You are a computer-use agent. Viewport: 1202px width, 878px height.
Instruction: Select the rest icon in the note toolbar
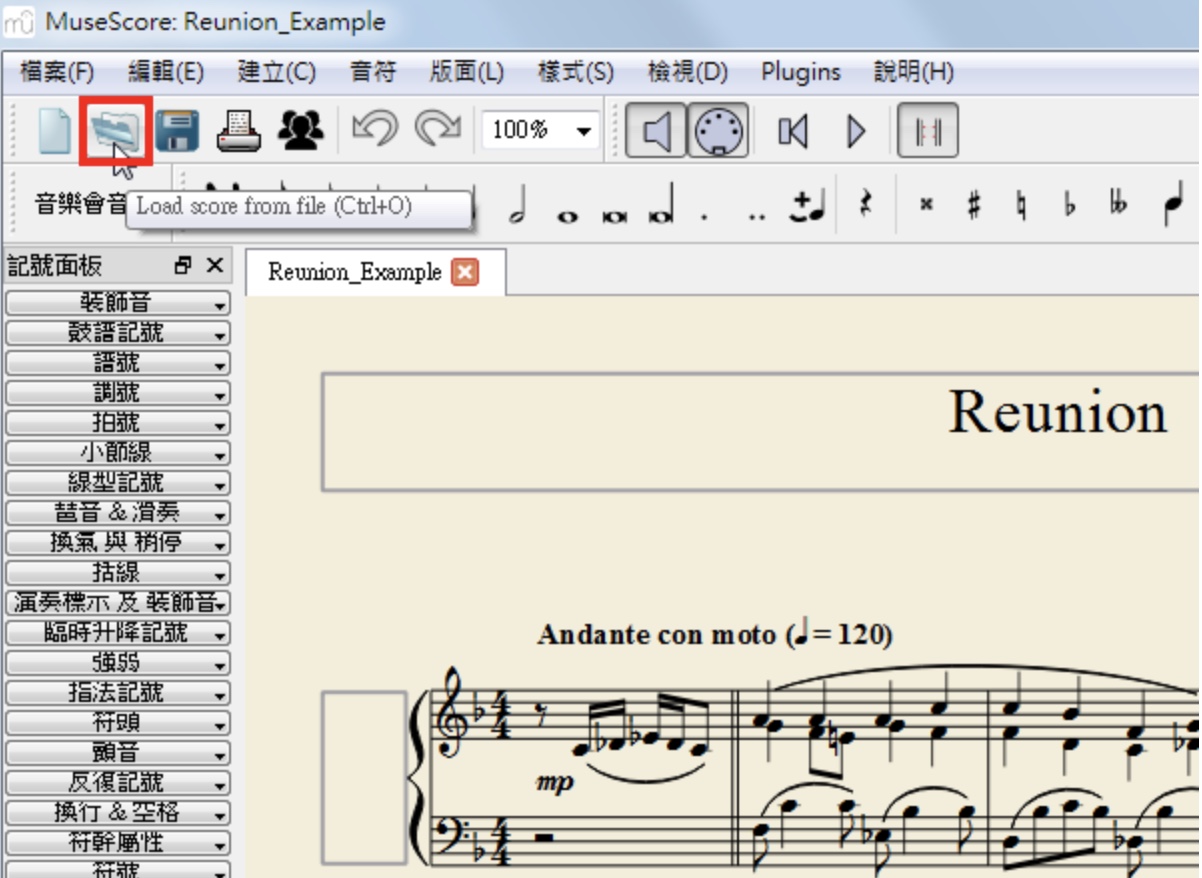[866, 204]
